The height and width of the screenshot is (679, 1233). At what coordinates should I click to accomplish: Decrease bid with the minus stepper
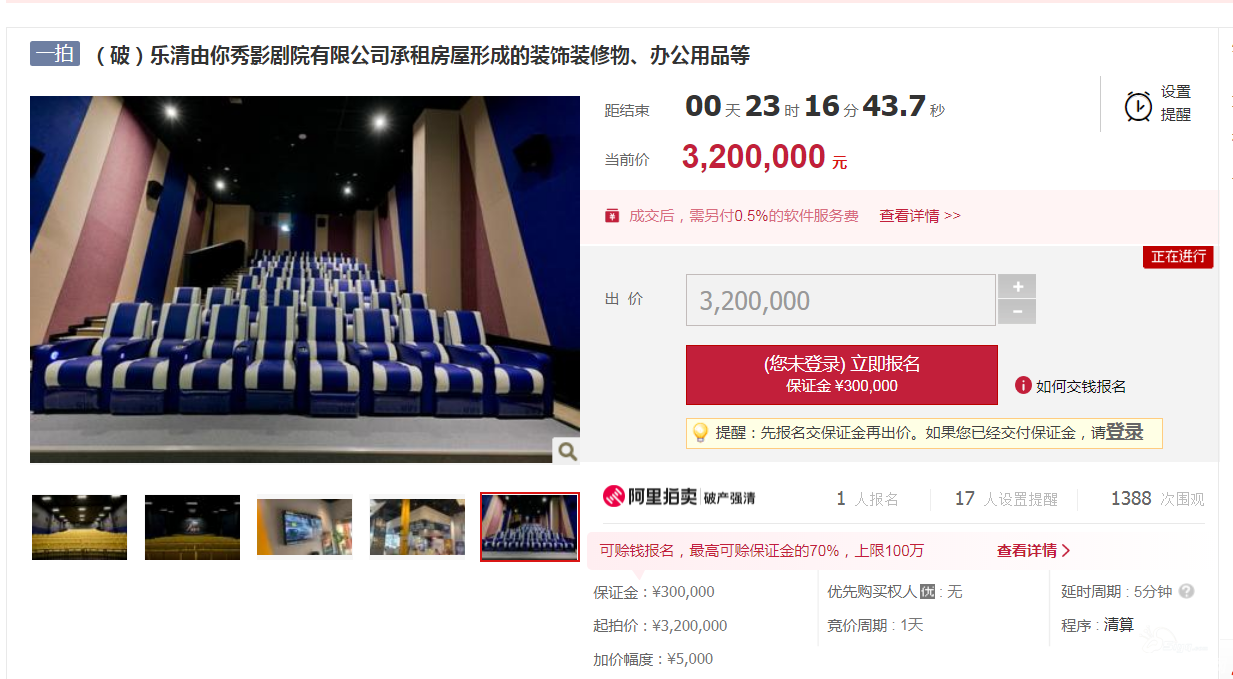pos(1017,312)
